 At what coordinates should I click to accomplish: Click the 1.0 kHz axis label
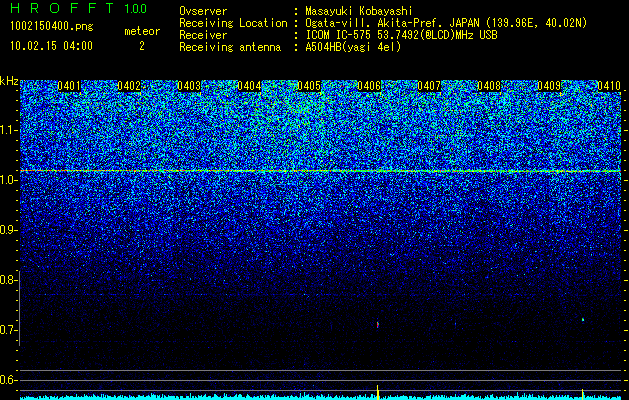[x=8, y=180]
